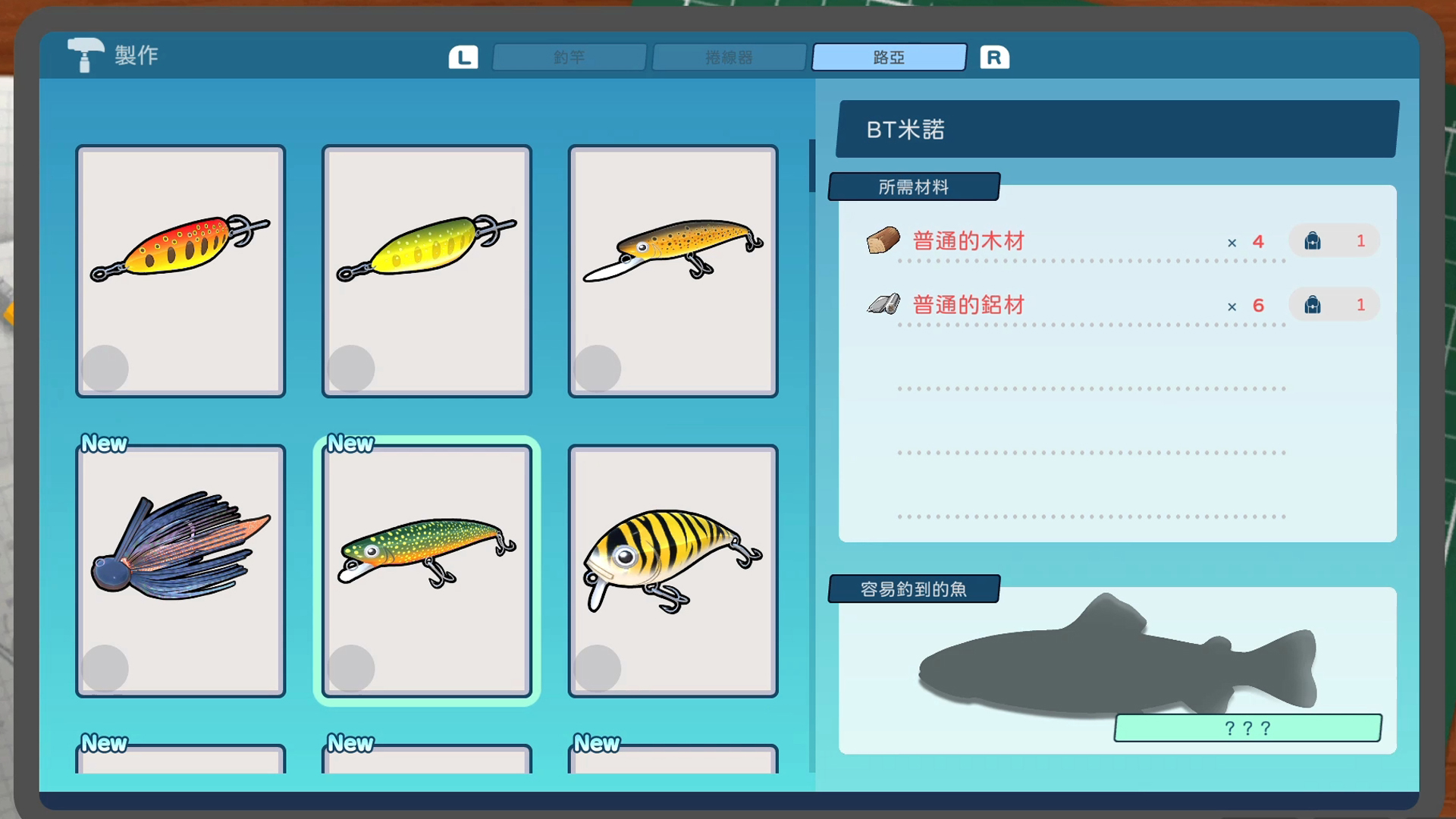Switch to the 釣竿 tab
1456x819 pixels.
570,57
